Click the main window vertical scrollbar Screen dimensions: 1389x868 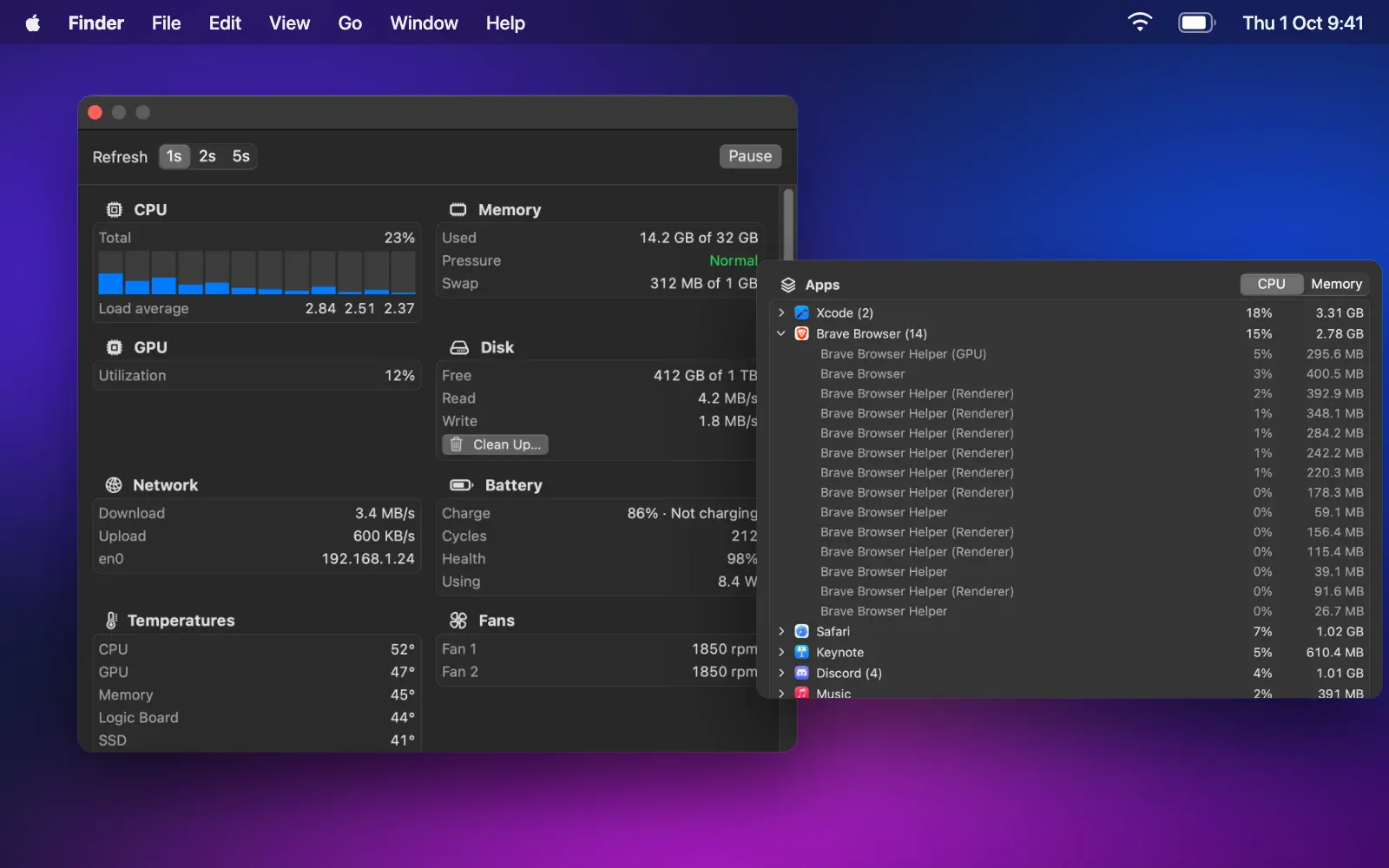coord(788,224)
